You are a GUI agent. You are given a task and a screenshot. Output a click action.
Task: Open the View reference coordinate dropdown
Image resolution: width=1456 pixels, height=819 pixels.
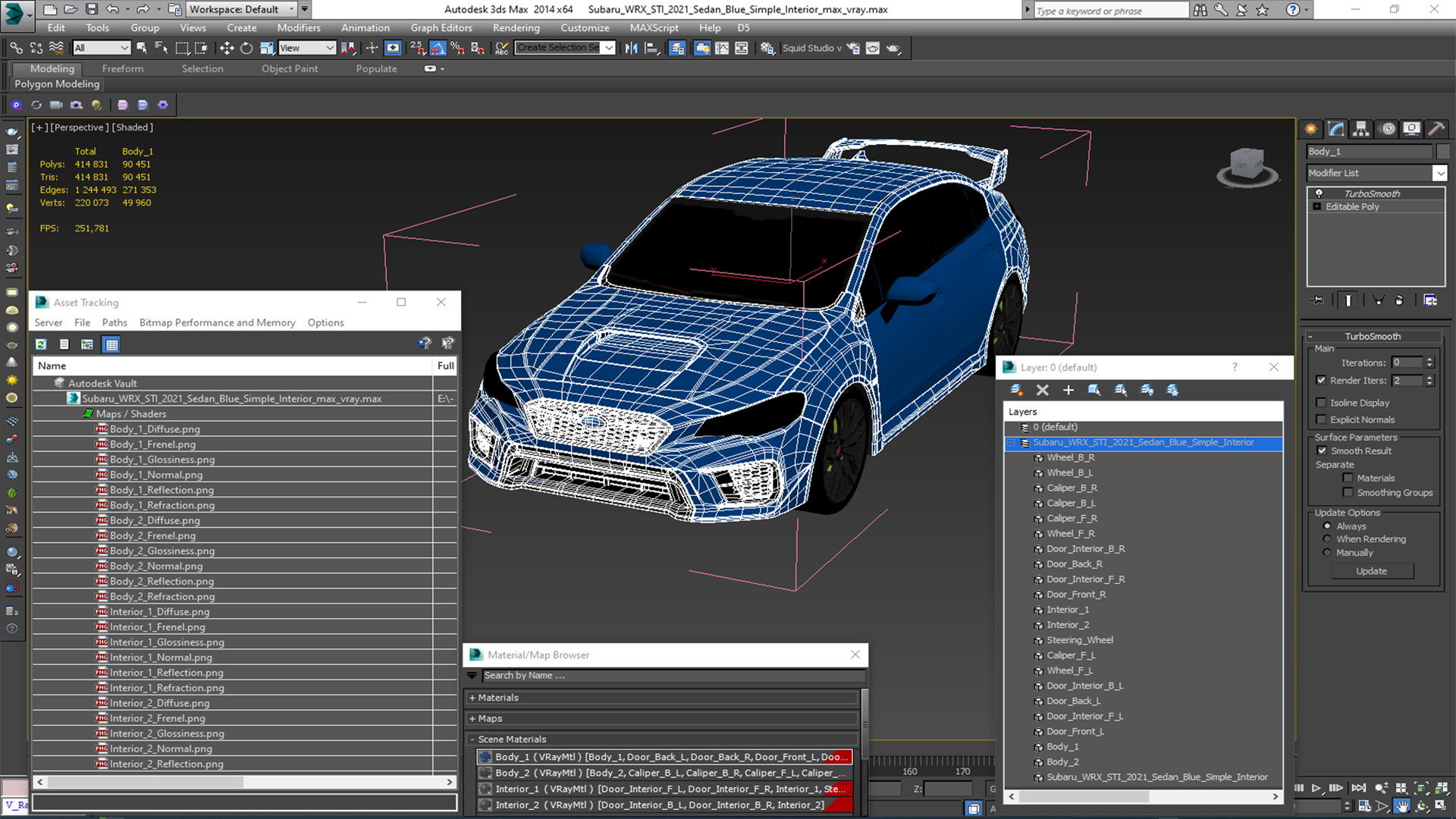(307, 48)
